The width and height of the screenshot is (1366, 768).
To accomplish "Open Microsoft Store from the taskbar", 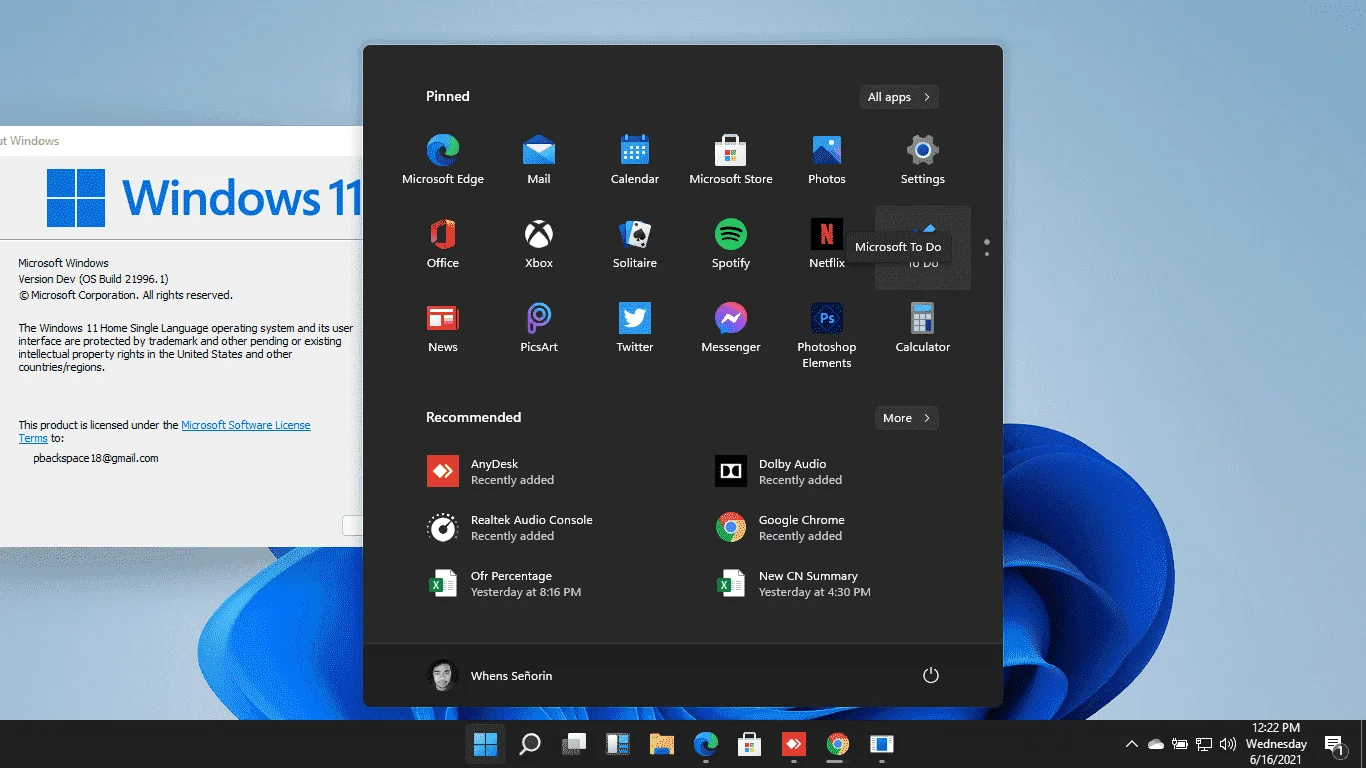I will point(750,744).
